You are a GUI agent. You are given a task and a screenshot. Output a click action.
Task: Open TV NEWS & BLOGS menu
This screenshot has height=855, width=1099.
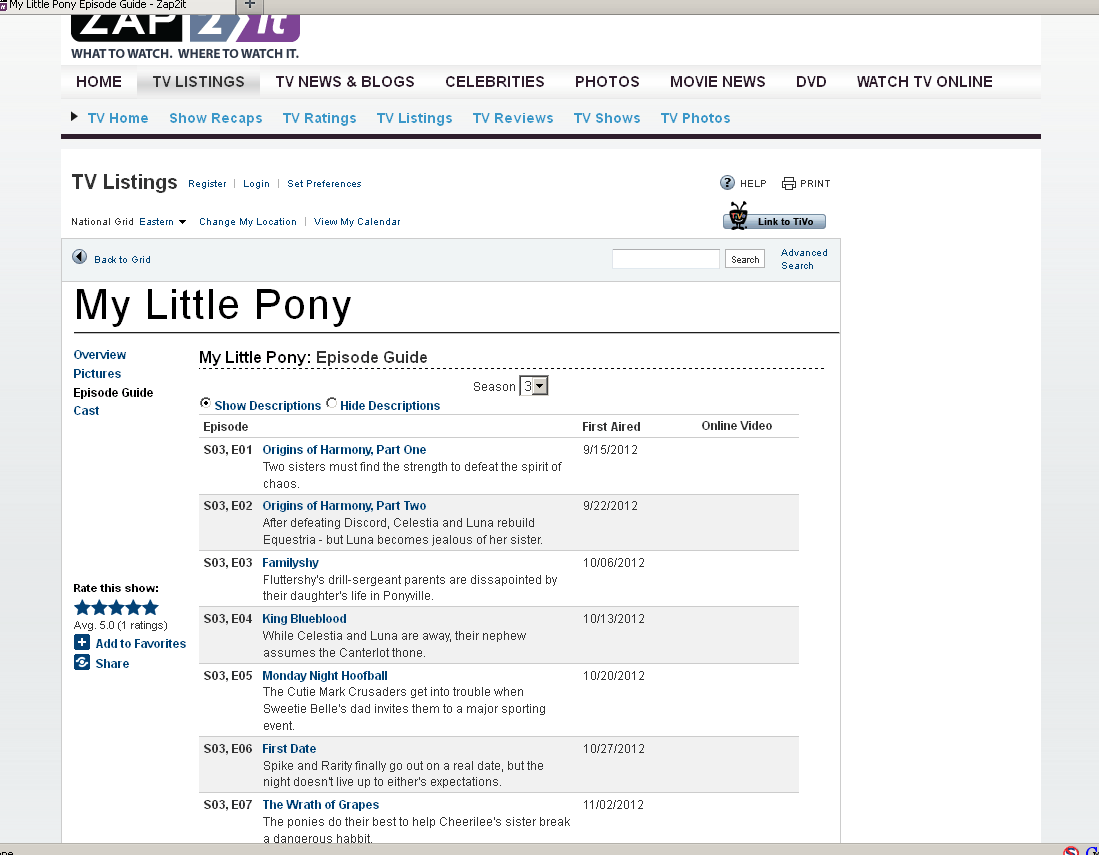(x=345, y=82)
